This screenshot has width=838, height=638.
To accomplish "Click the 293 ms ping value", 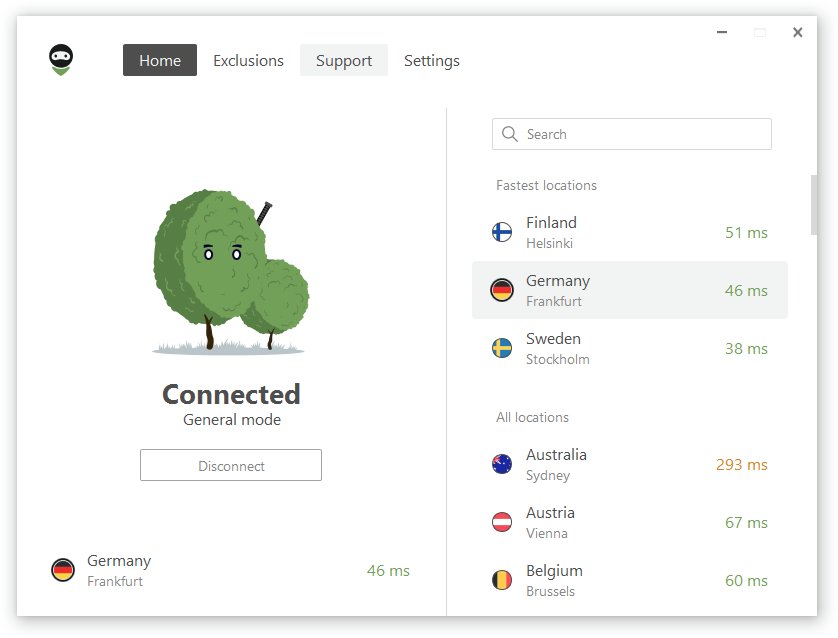I will (742, 465).
